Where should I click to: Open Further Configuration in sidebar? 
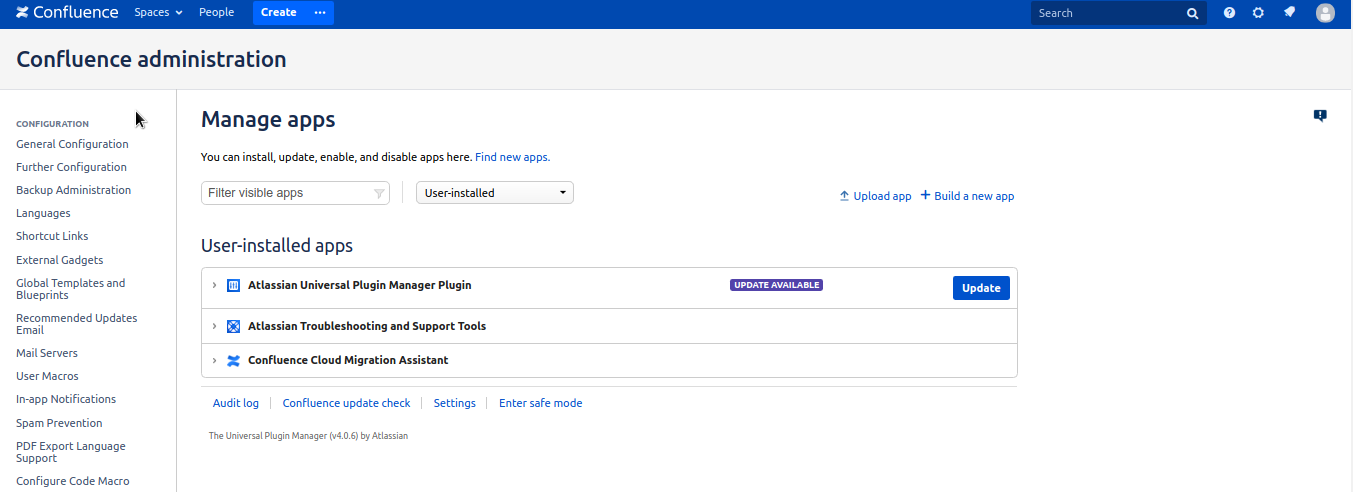tap(71, 167)
